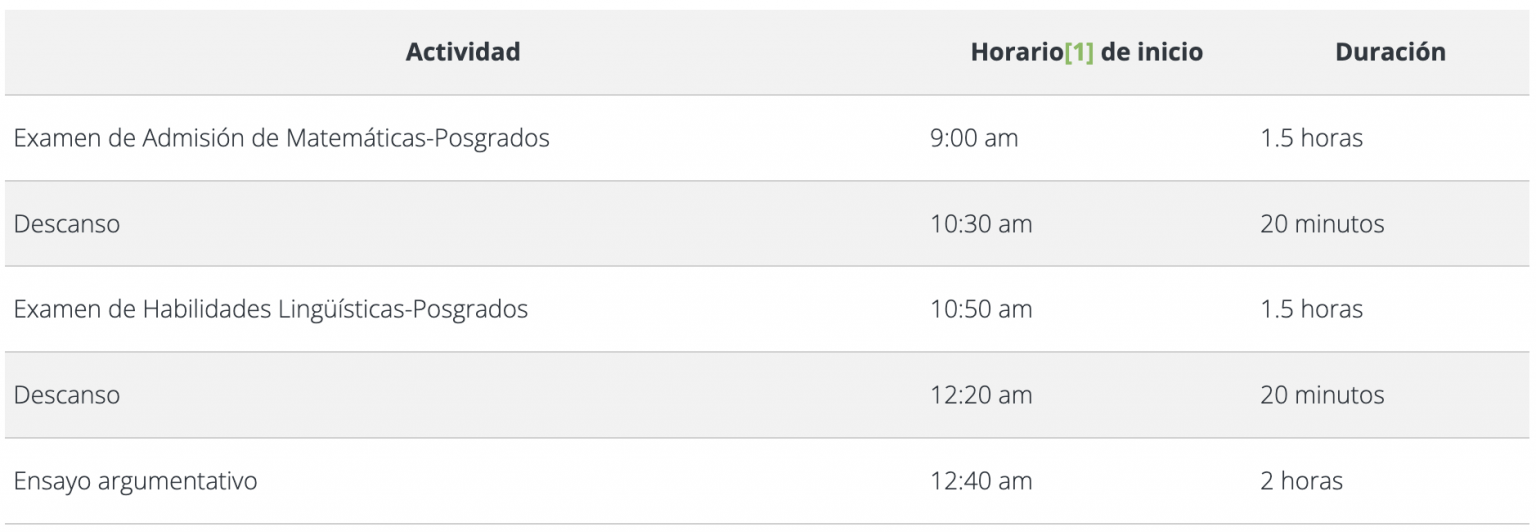Click the 12:20 am start time
1536x532 pixels.
(980, 395)
